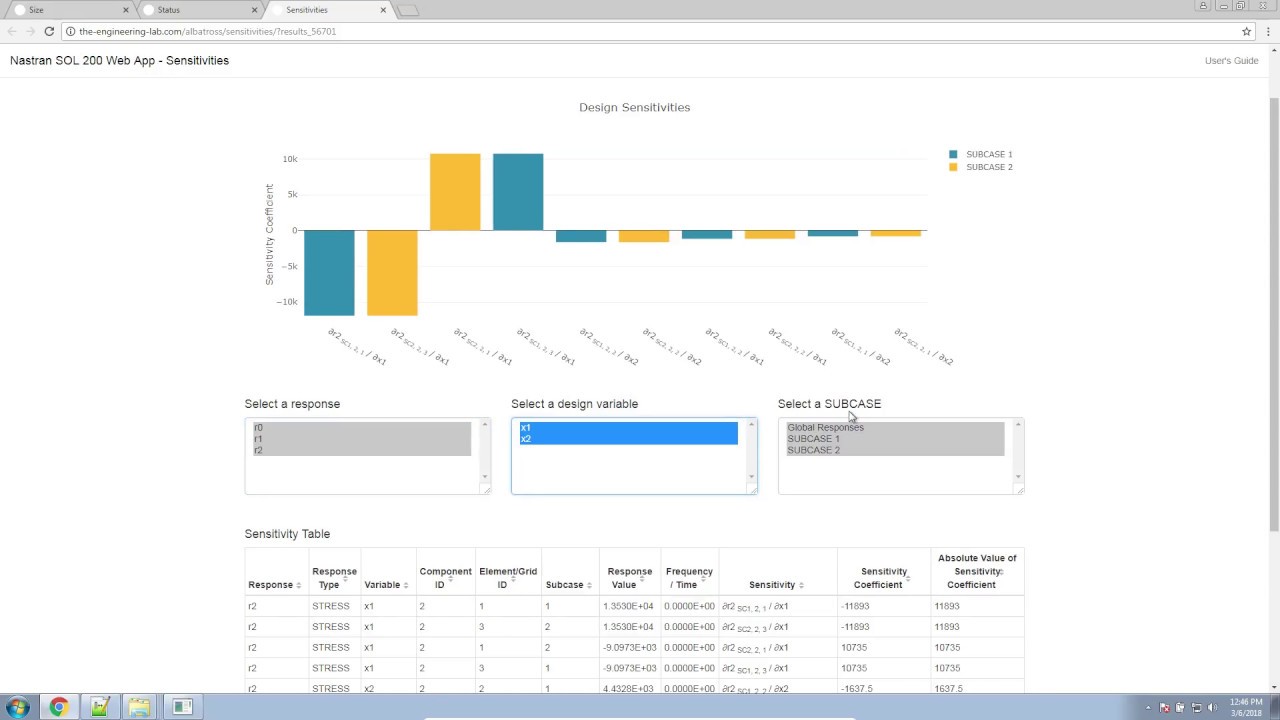Screen dimensions: 1280x720
Task: Sort table by Element/Grid ID column
Action: point(508,578)
